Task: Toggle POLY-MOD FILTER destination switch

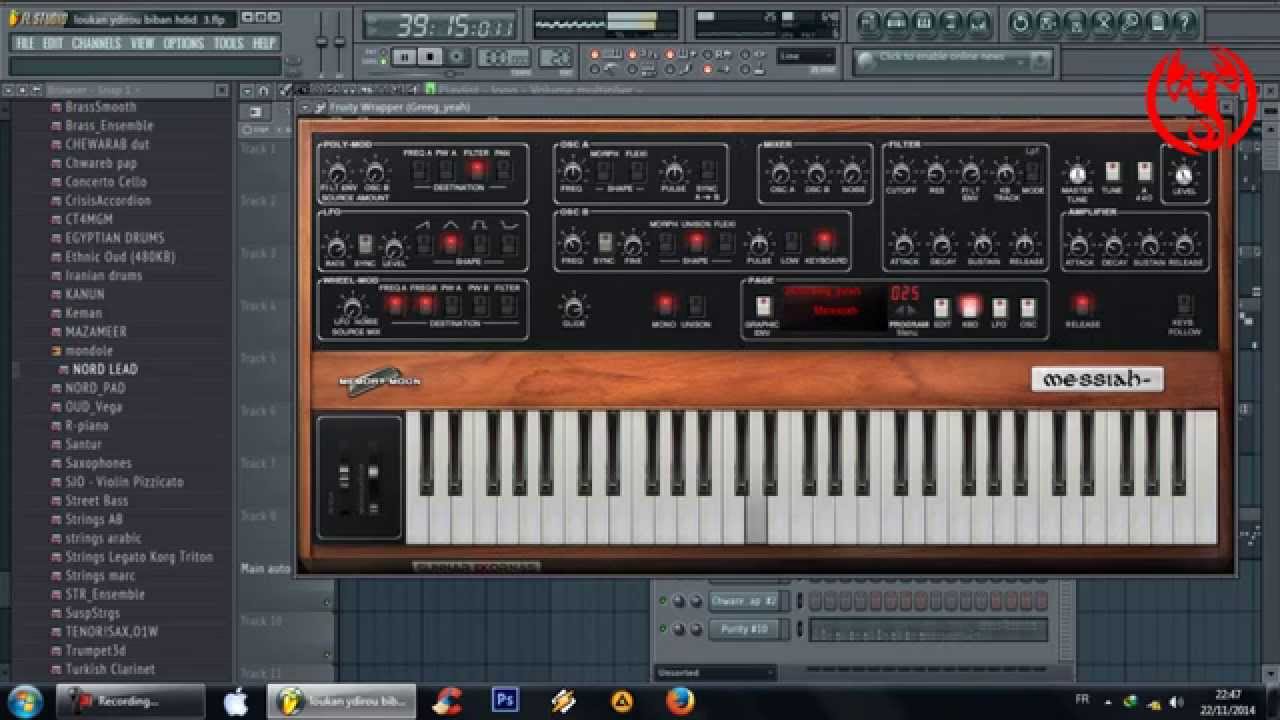Action: 476,170
